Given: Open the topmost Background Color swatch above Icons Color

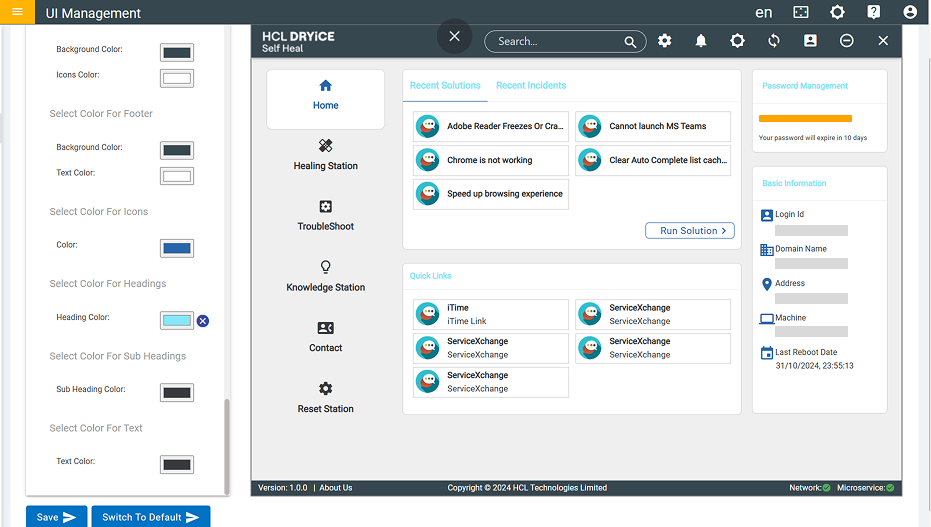Looking at the screenshot, I should tap(177, 53).
